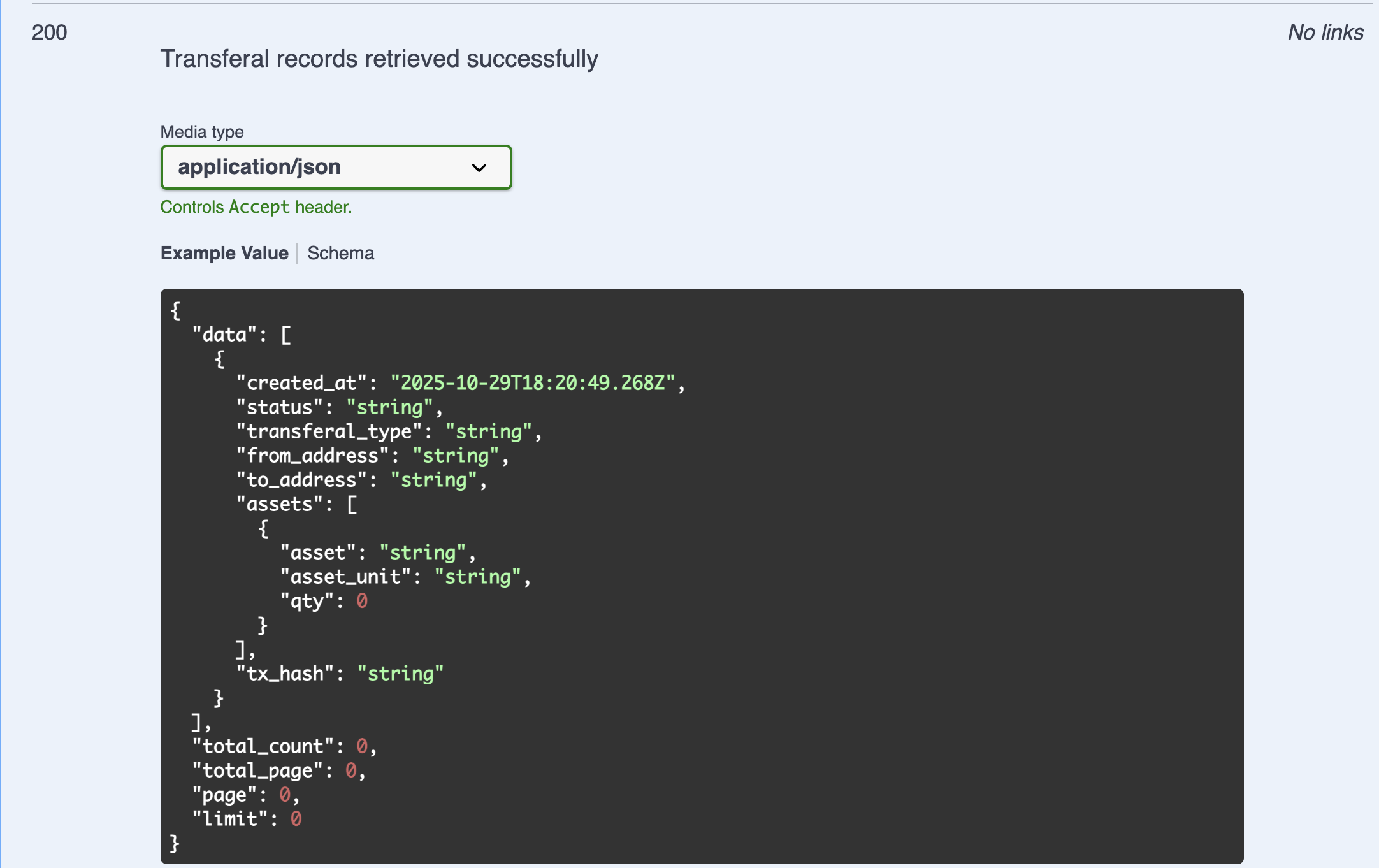Viewport: 1379px width, 868px height.
Task: Click the "total_page" value in example
Action: [351, 770]
